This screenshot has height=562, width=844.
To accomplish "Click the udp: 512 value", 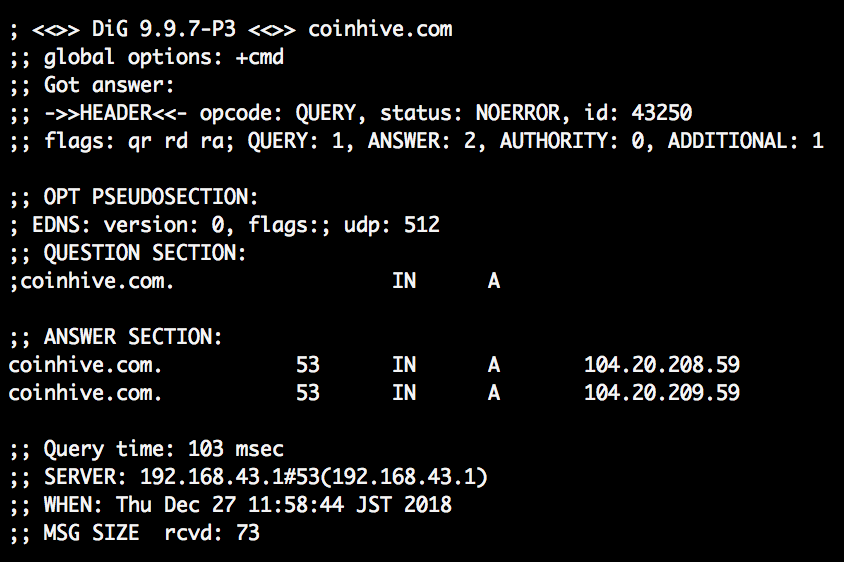I will tap(392, 225).
